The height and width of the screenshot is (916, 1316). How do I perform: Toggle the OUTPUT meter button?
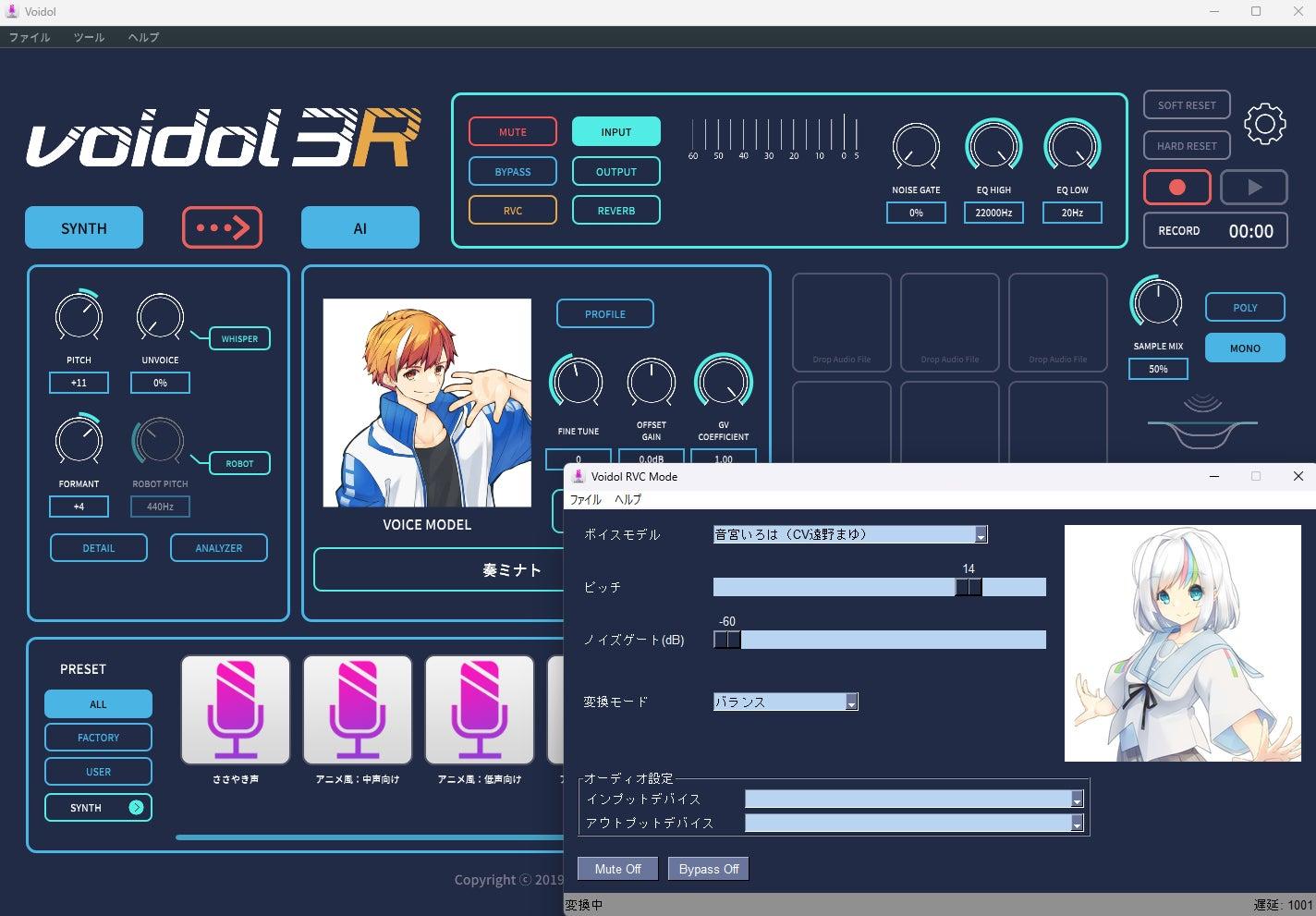616,172
